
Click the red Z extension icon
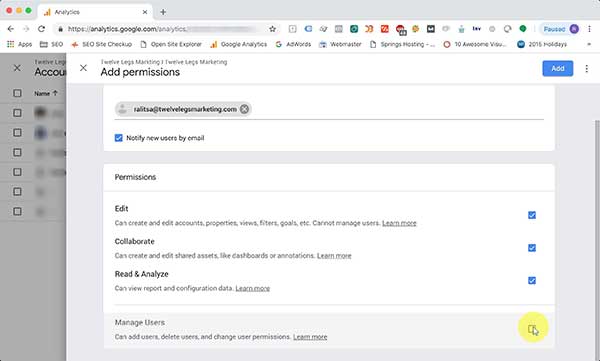[x=385, y=29]
